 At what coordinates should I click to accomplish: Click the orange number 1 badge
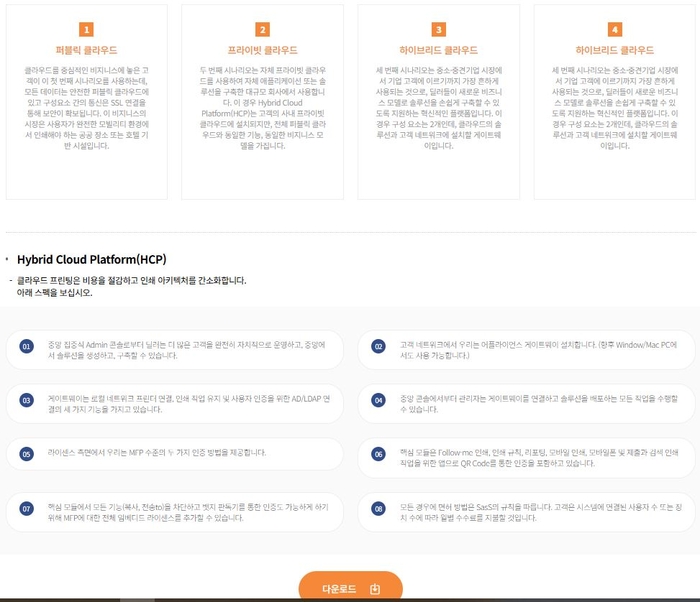(86, 29)
